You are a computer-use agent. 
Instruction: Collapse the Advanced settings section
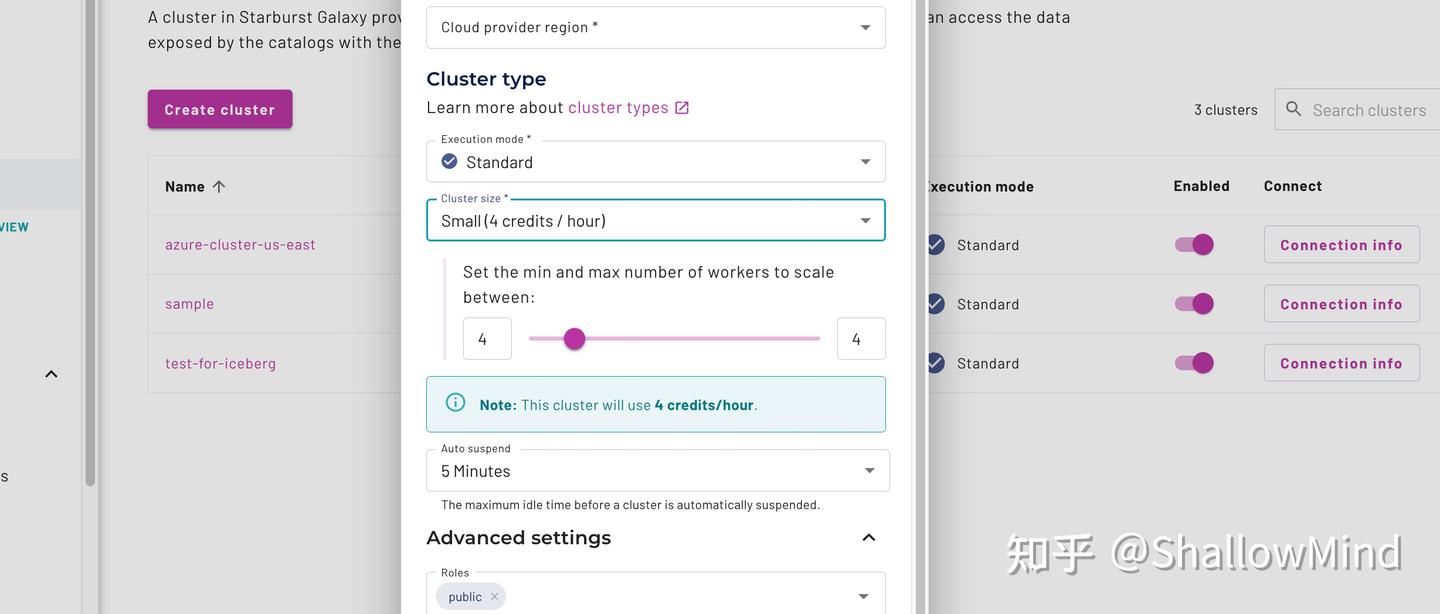tap(868, 538)
